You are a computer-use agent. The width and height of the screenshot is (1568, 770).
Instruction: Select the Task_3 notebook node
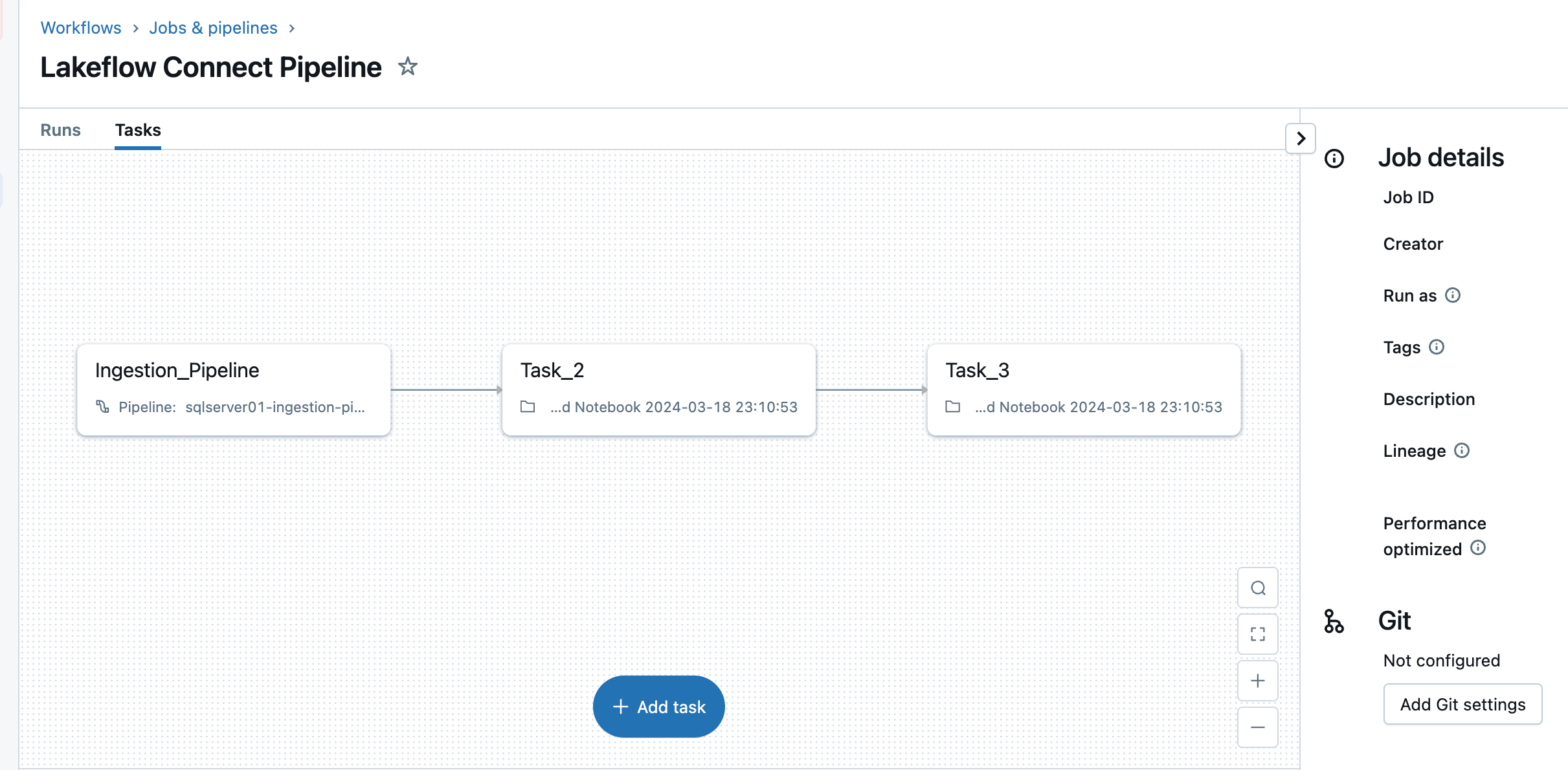click(1084, 390)
